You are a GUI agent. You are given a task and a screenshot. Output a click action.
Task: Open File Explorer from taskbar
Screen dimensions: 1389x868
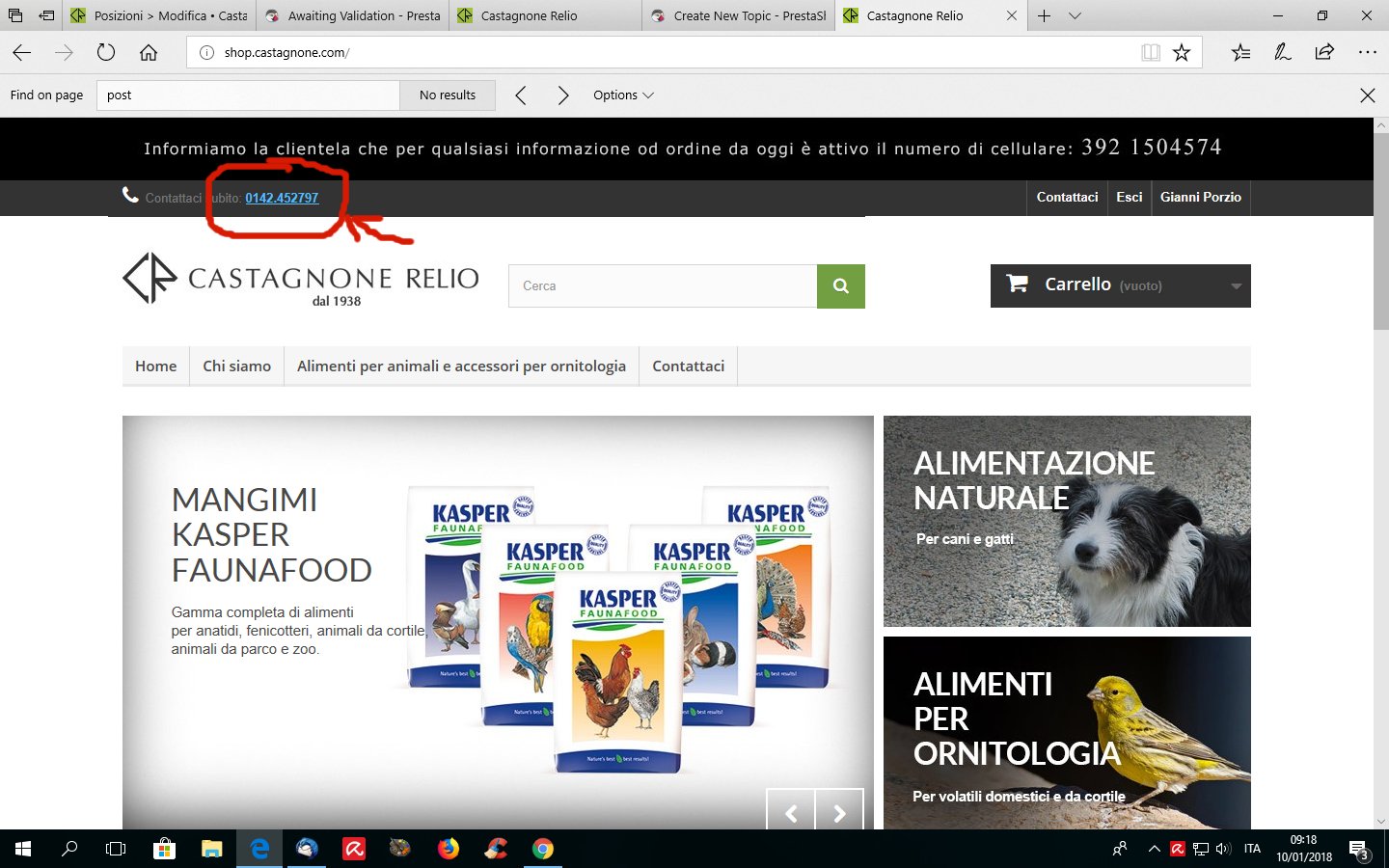(x=211, y=849)
